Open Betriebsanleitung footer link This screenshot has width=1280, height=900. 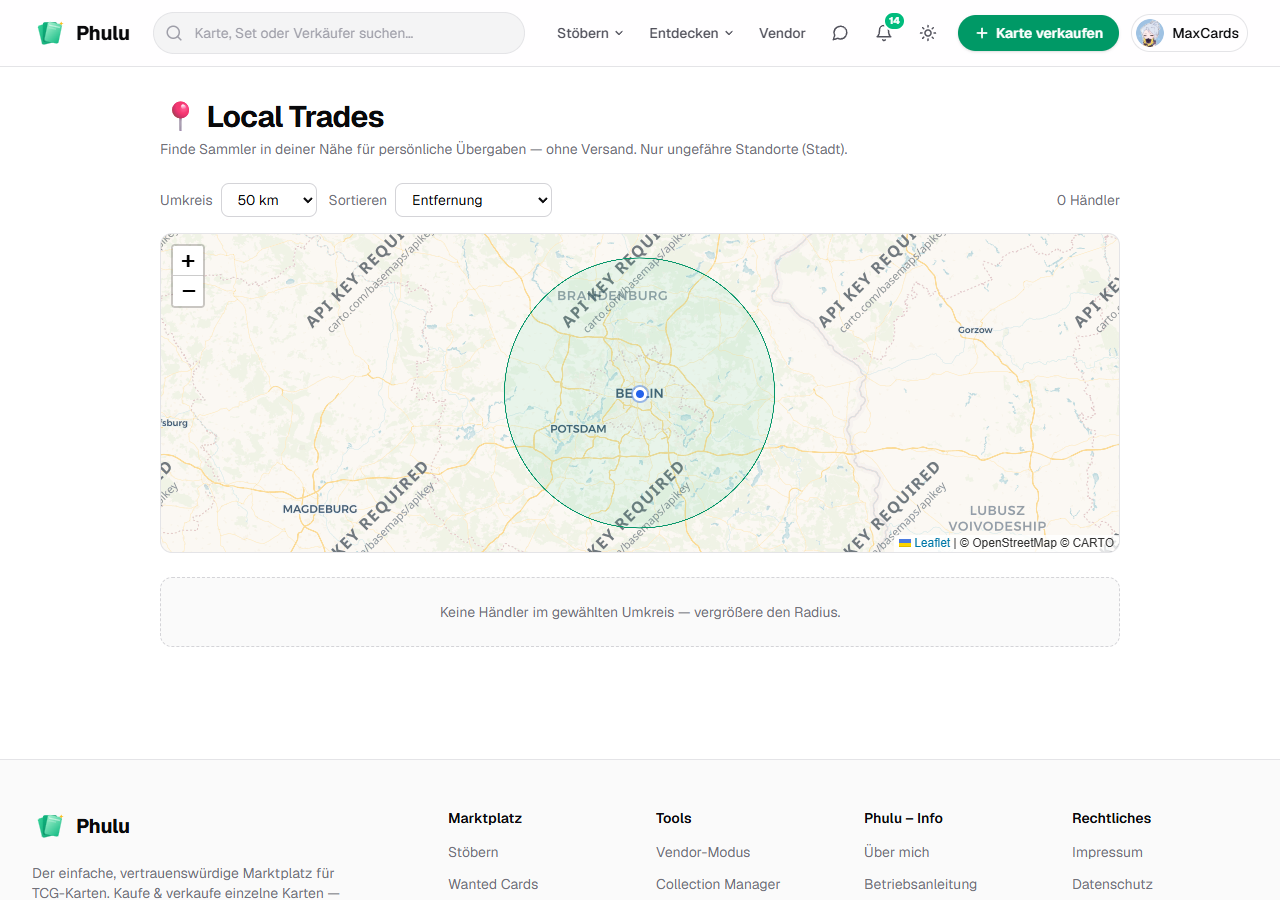[x=921, y=884]
